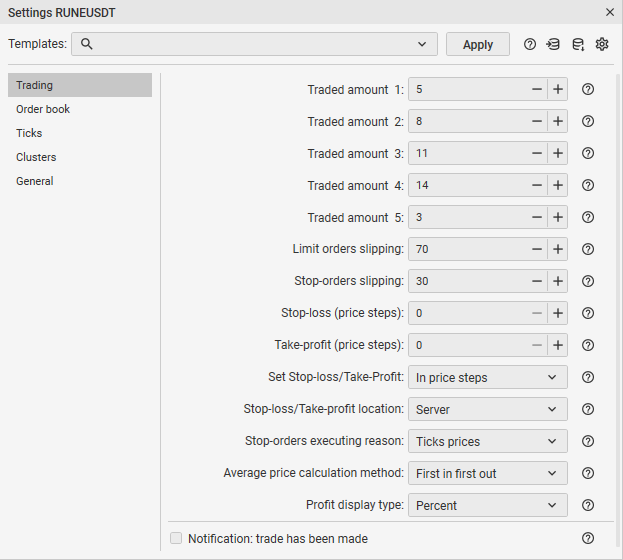Decrease Traded amount 3 with minus
Screen dimensions: 623x560
pos(537,153)
